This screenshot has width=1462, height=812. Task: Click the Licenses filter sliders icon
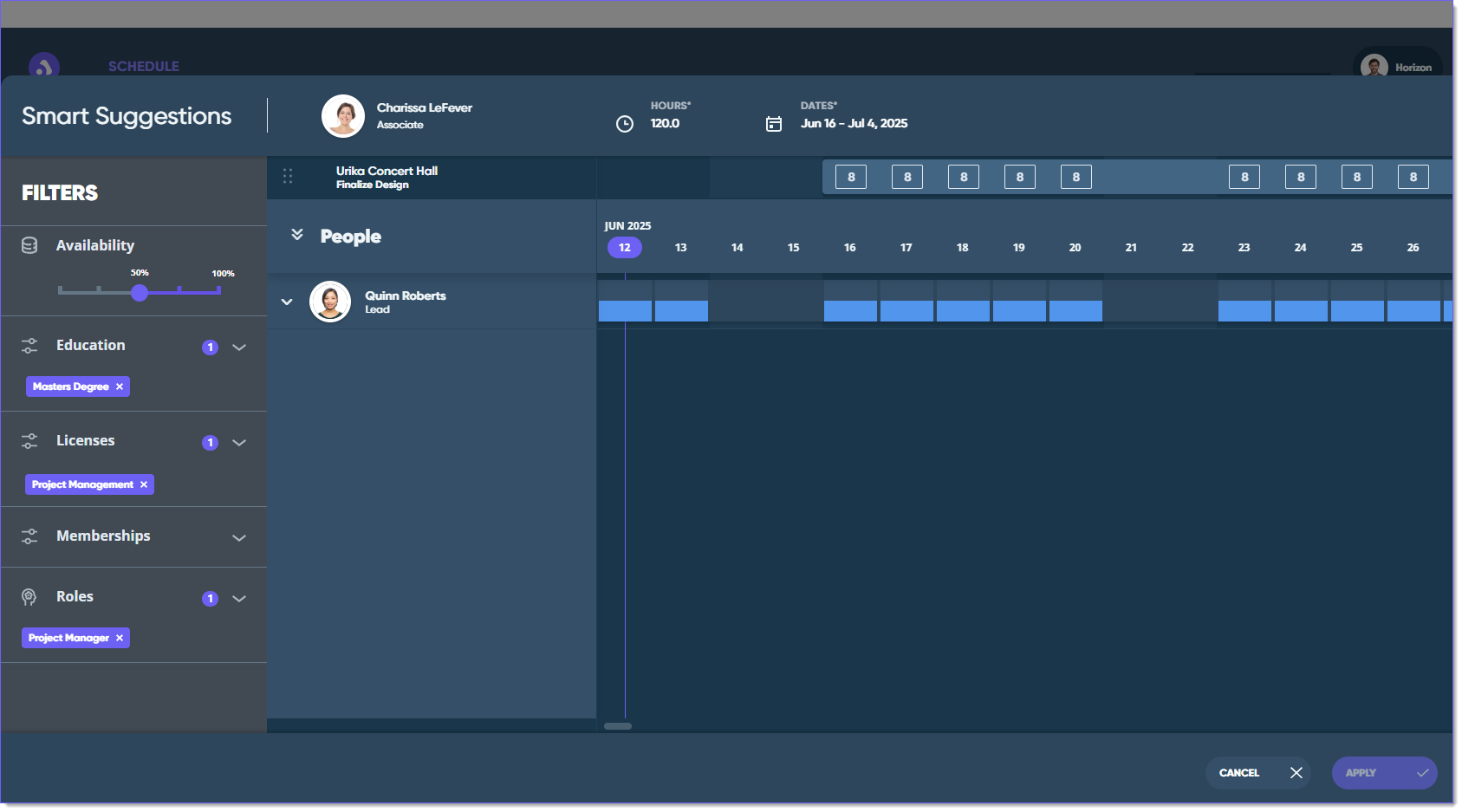tap(29, 441)
